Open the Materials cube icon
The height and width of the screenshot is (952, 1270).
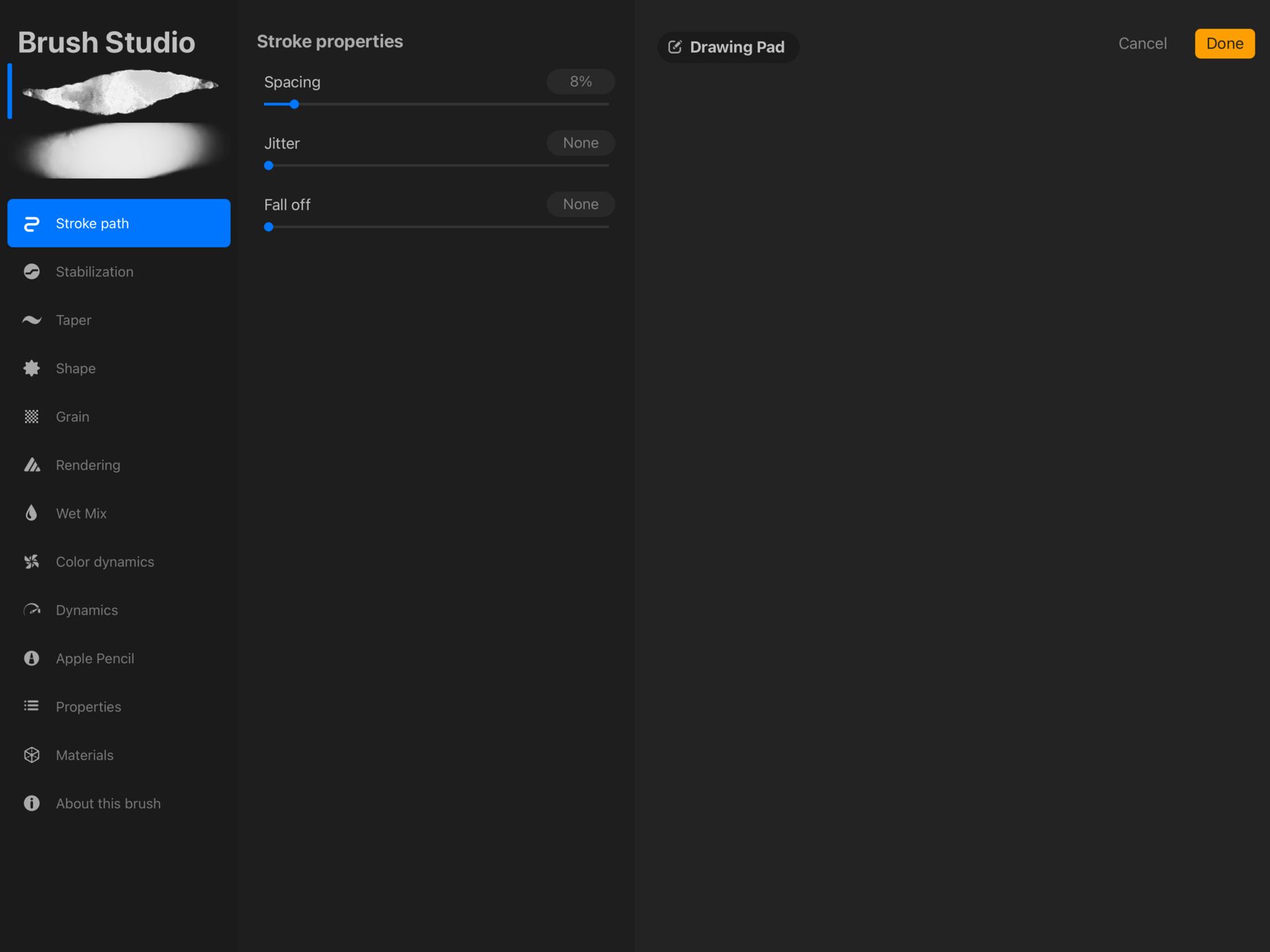pyautogui.click(x=31, y=755)
